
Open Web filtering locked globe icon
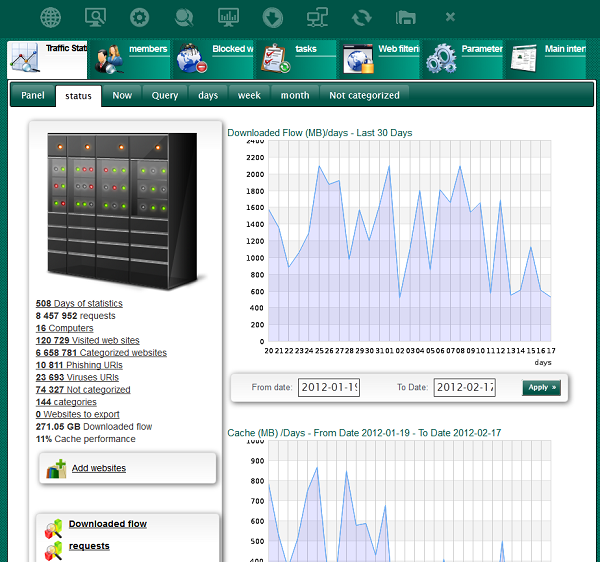[x=358, y=59]
